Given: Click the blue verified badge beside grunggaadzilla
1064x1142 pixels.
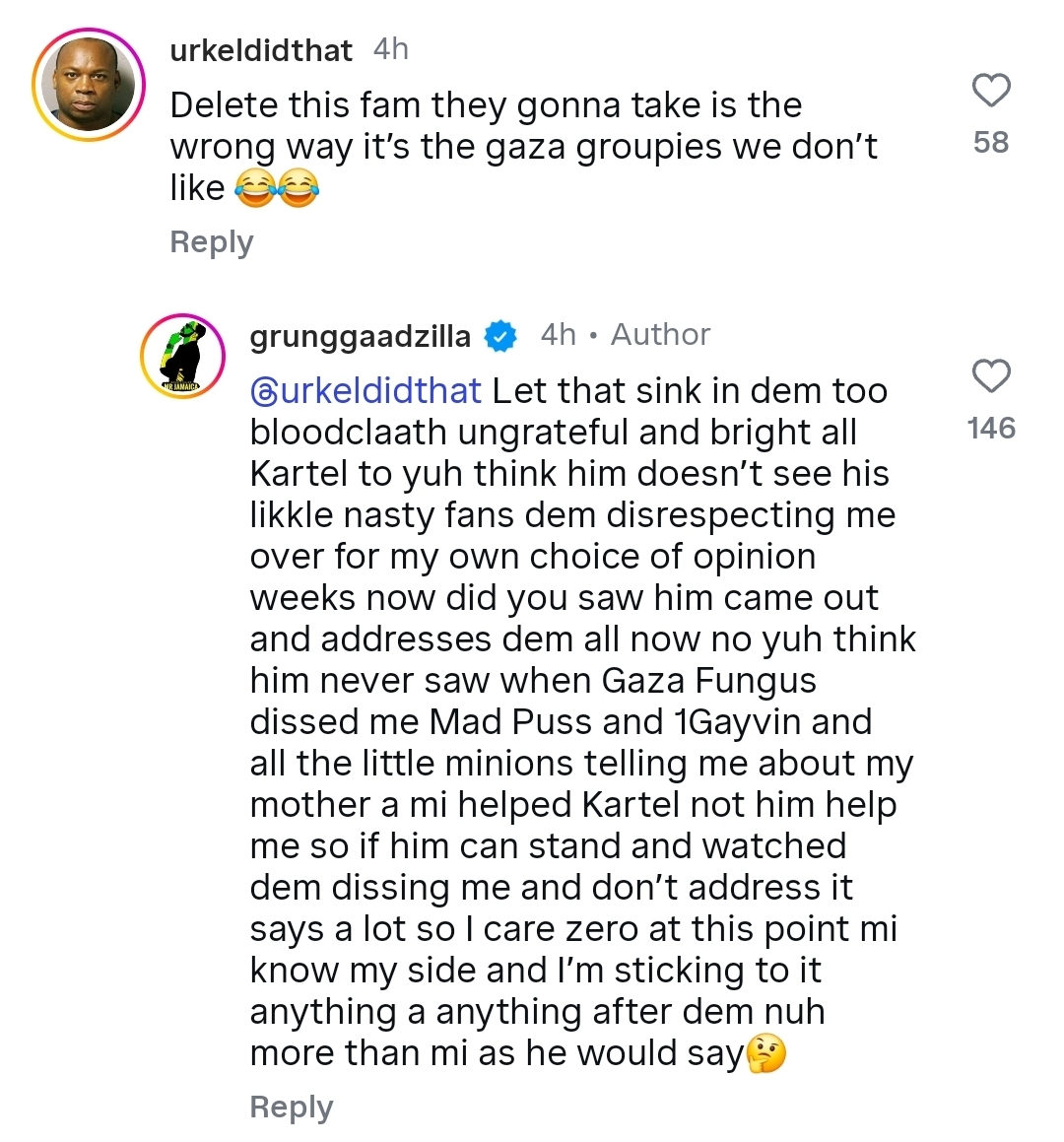Looking at the screenshot, I should 502,336.
